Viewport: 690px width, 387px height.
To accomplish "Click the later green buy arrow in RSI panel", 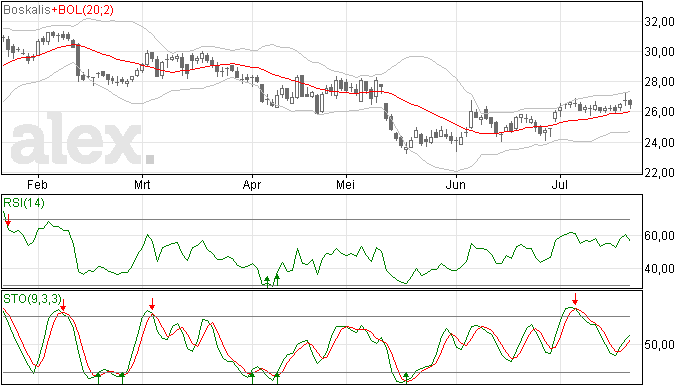I will click(x=277, y=280).
